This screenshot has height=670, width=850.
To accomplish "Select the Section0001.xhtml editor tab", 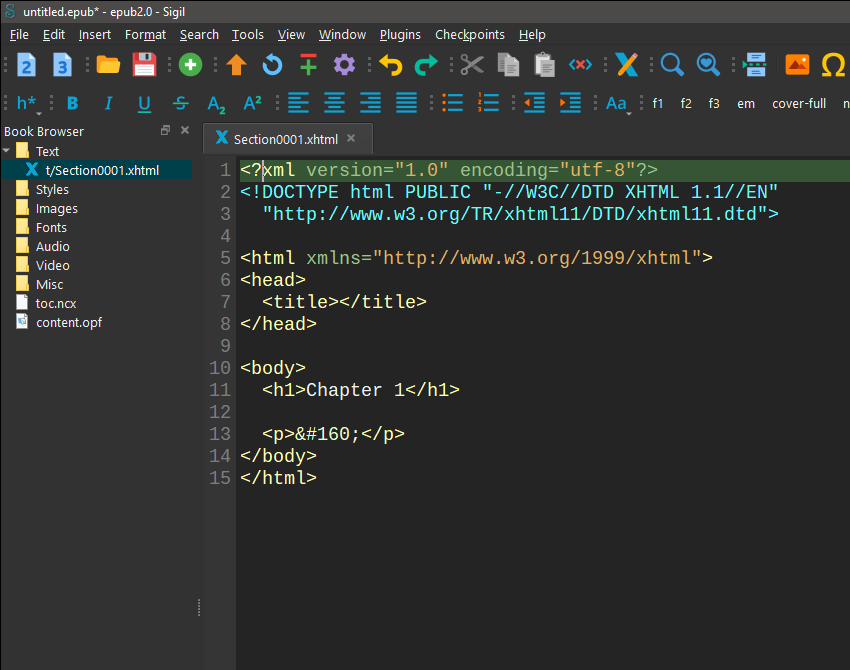I will [285, 139].
